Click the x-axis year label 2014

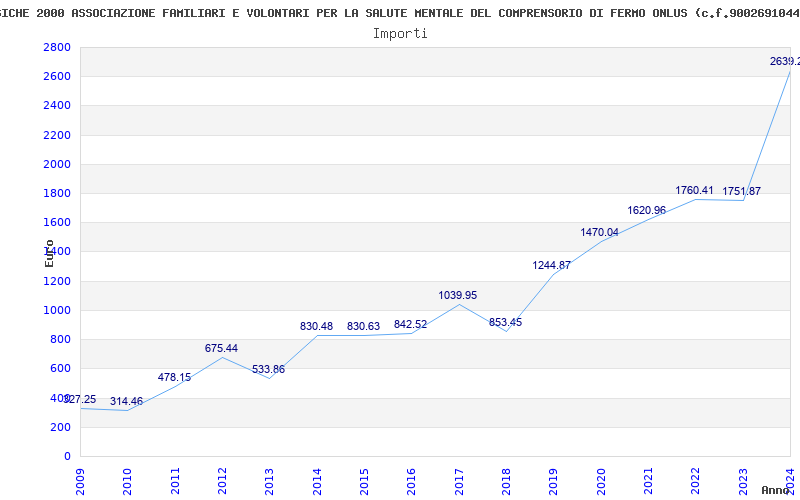317,481
